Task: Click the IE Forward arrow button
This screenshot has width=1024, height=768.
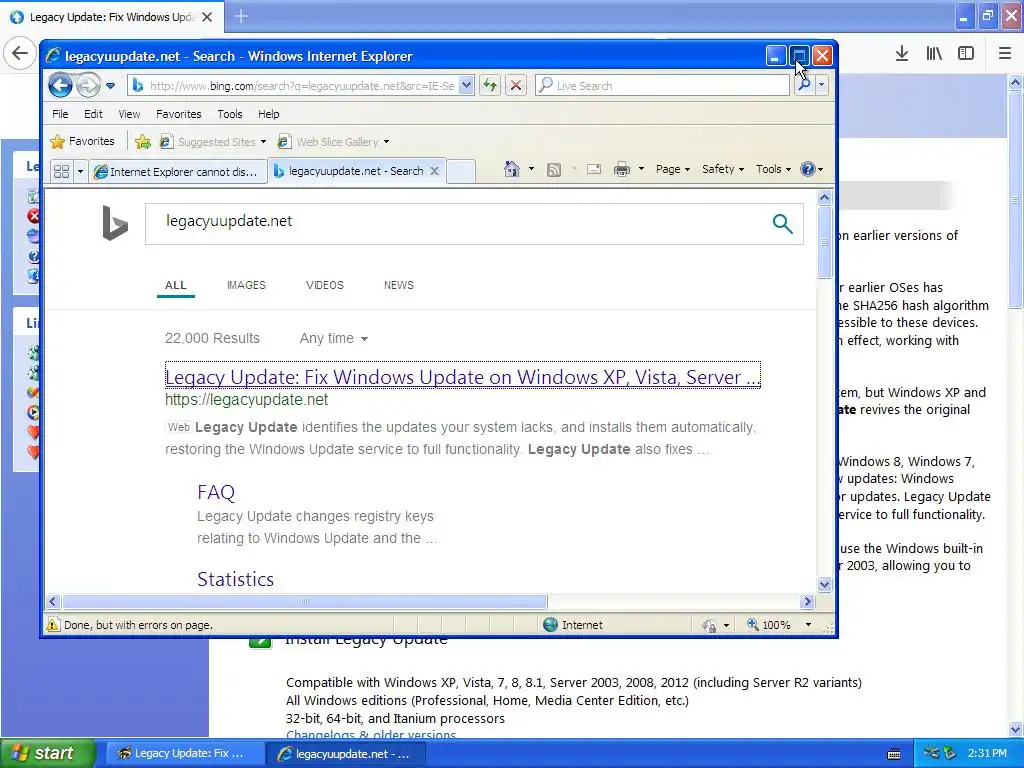Action: pyautogui.click(x=88, y=86)
